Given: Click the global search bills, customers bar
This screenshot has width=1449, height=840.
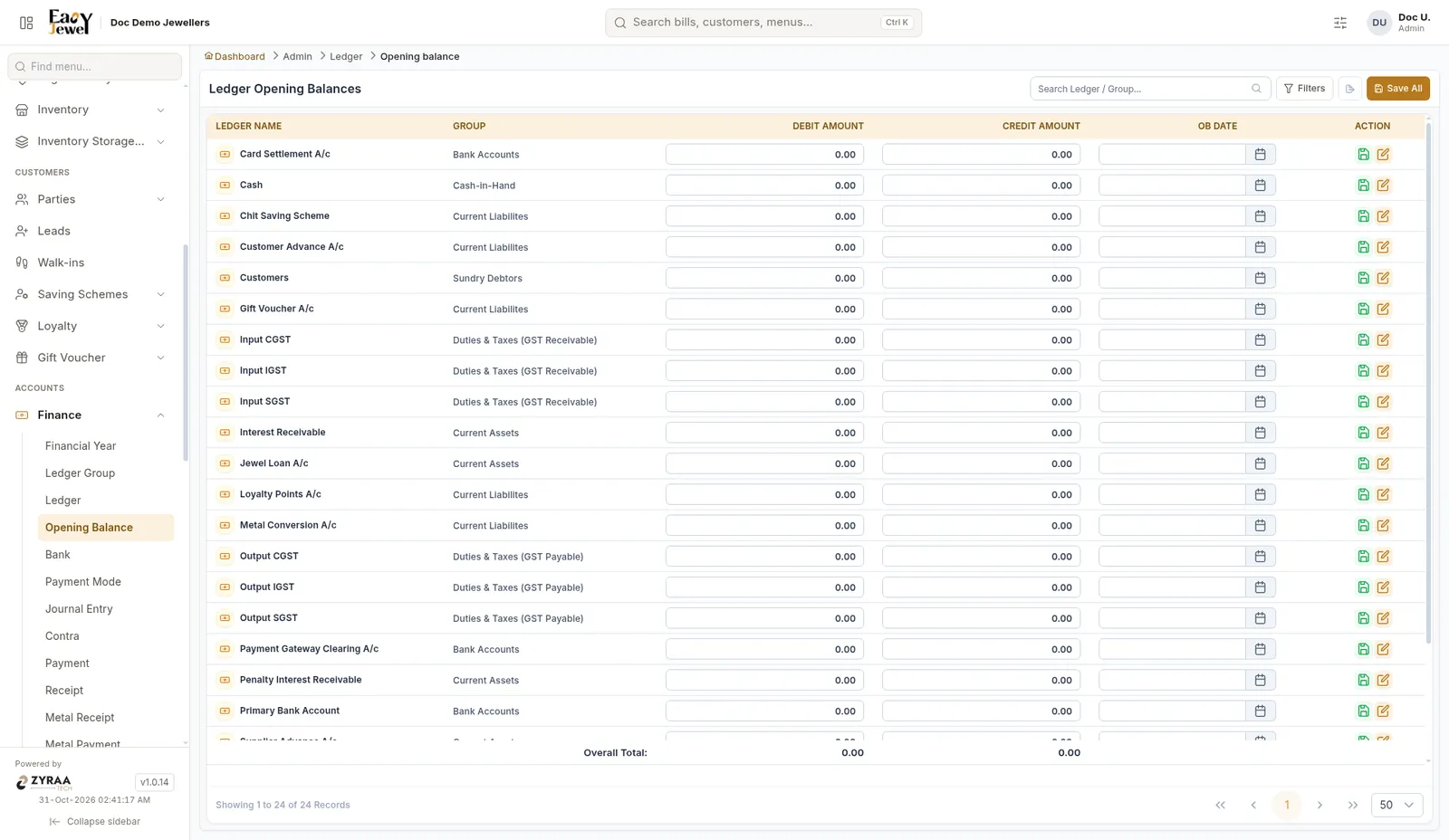Looking at the screenshot, I should pos(763,23).
